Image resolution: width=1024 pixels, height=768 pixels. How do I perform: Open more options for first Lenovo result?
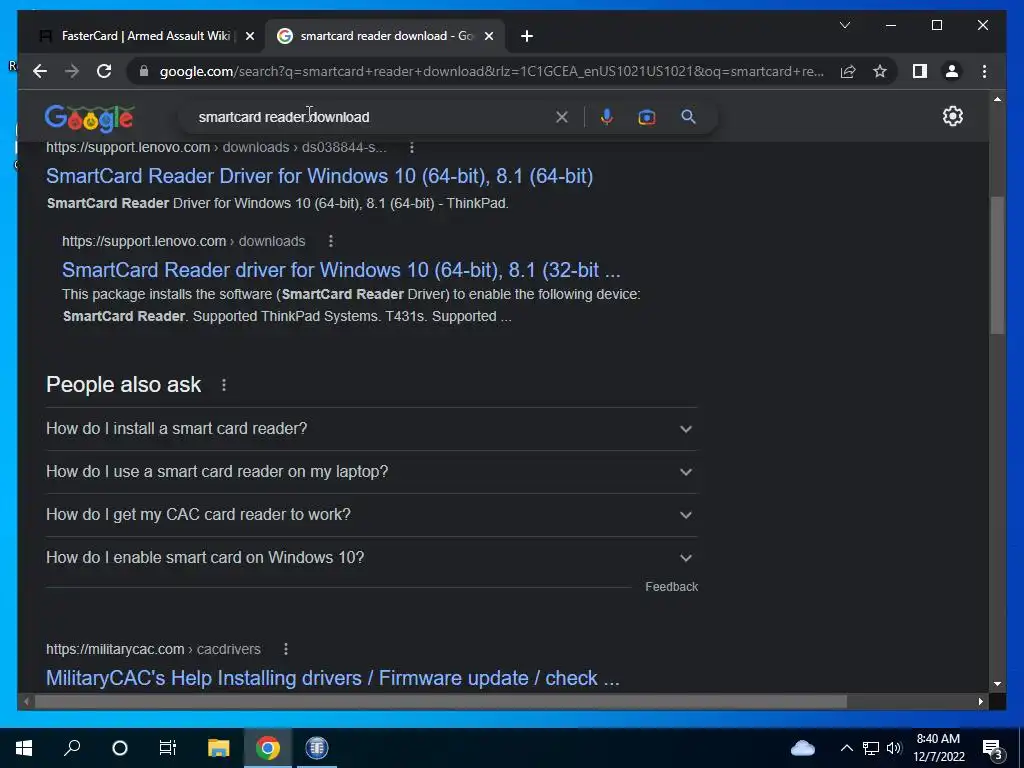pos(411,148)
